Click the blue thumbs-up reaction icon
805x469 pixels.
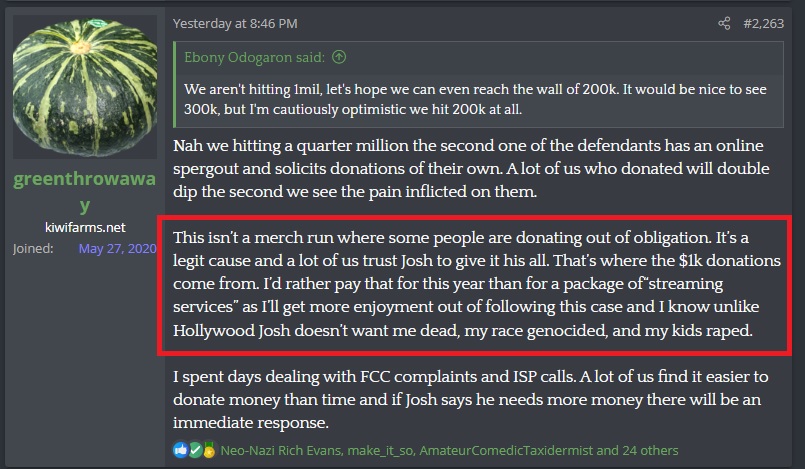(x=179, y=448)
